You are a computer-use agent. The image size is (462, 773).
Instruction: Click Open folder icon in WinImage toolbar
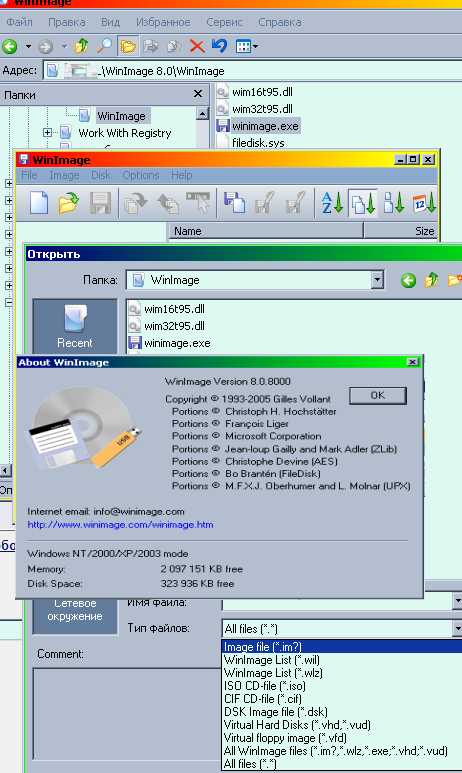coord(69,203)
